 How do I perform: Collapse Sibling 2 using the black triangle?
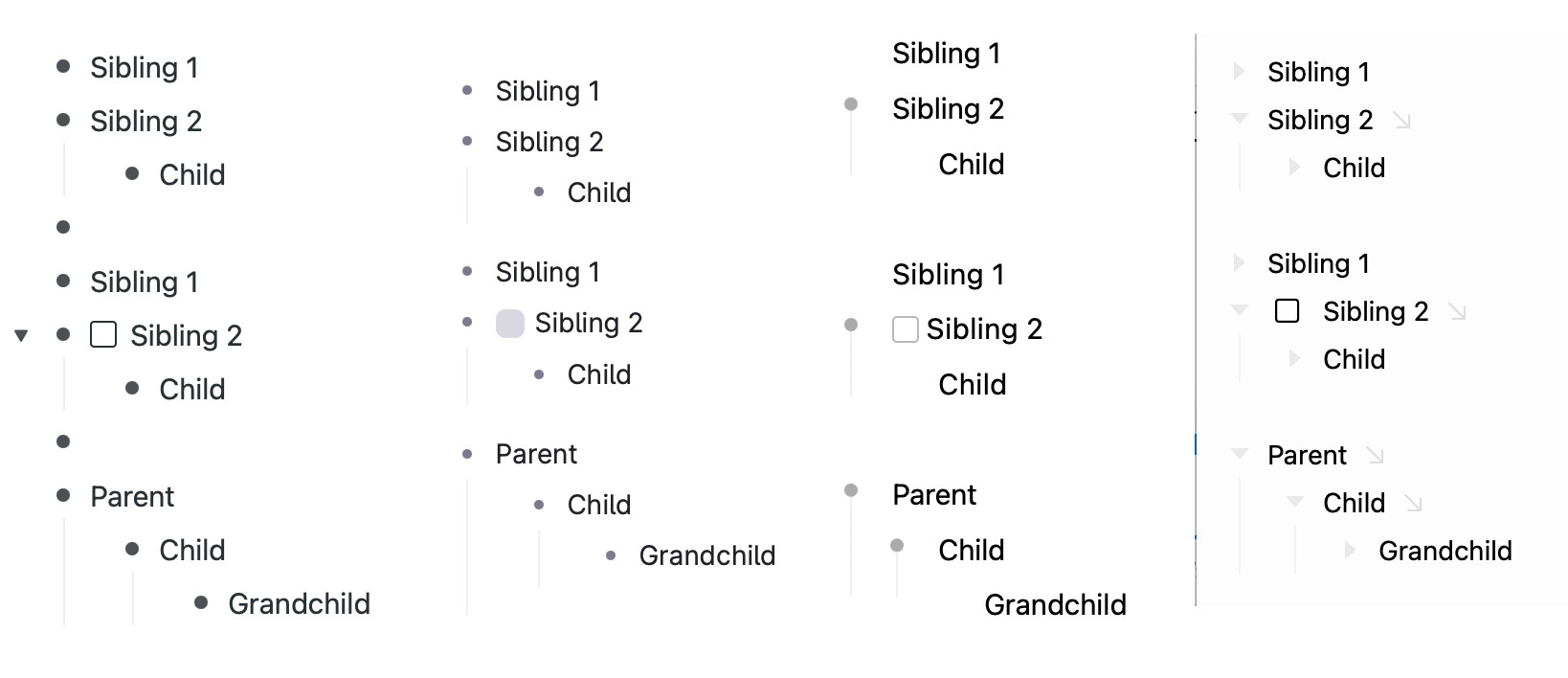tap(21, 335)
